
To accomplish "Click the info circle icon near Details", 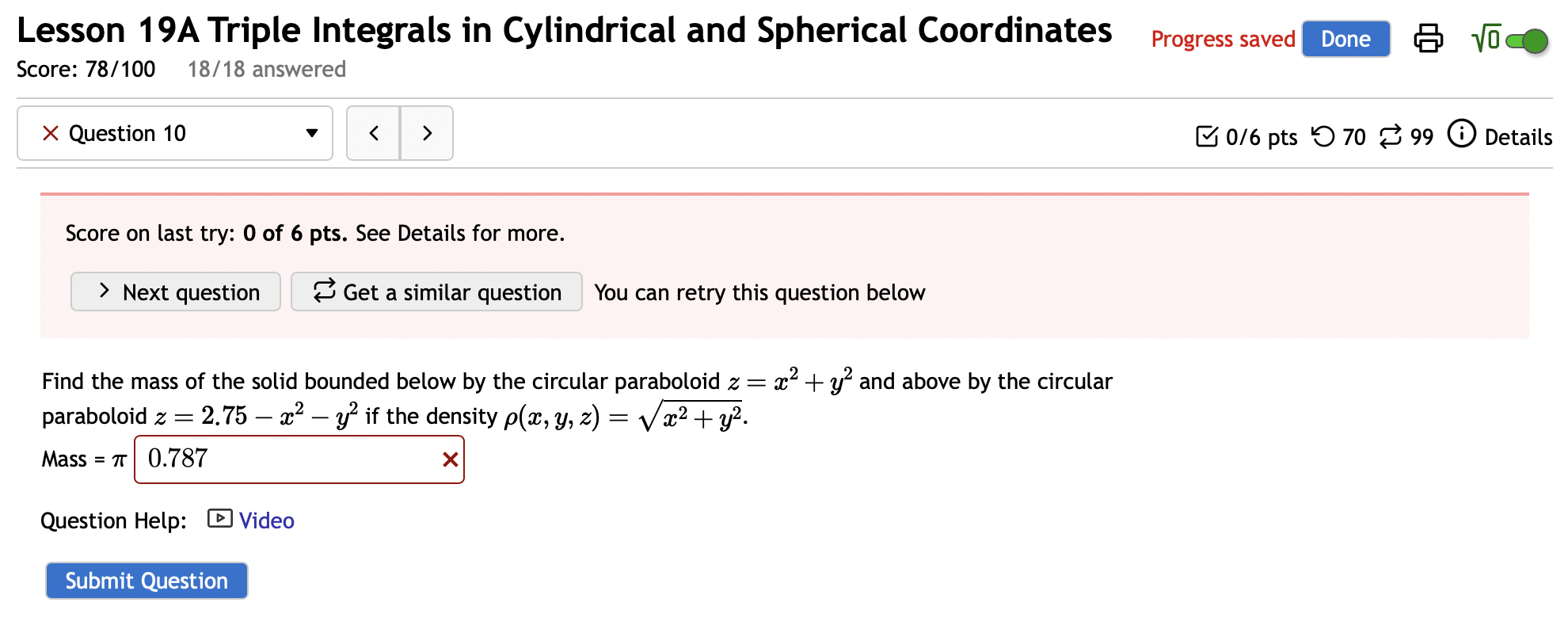I will 1462,135.
